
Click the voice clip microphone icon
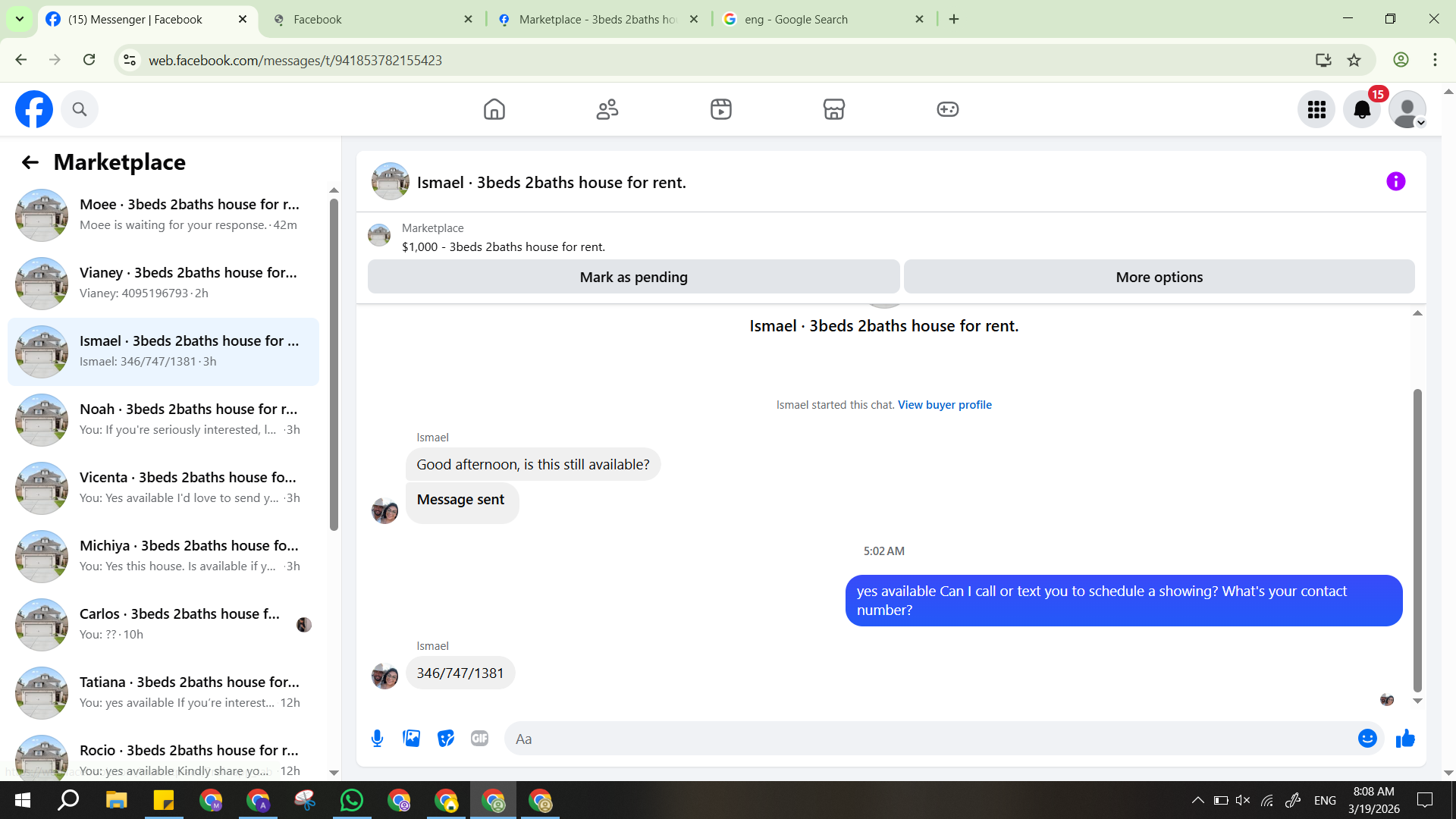(377, 739)
